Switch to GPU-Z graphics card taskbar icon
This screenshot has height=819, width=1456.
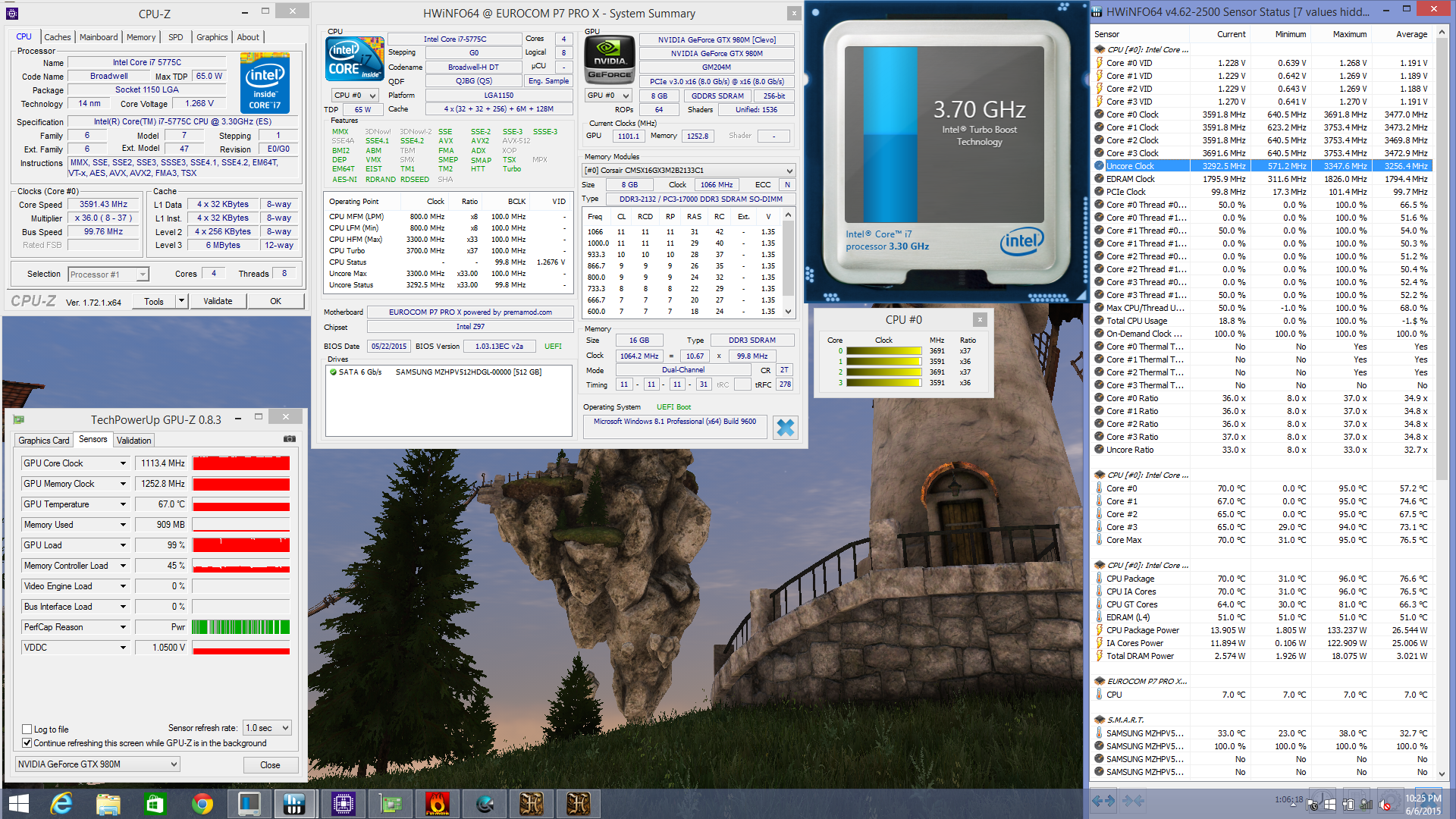[x=390, y=803]
